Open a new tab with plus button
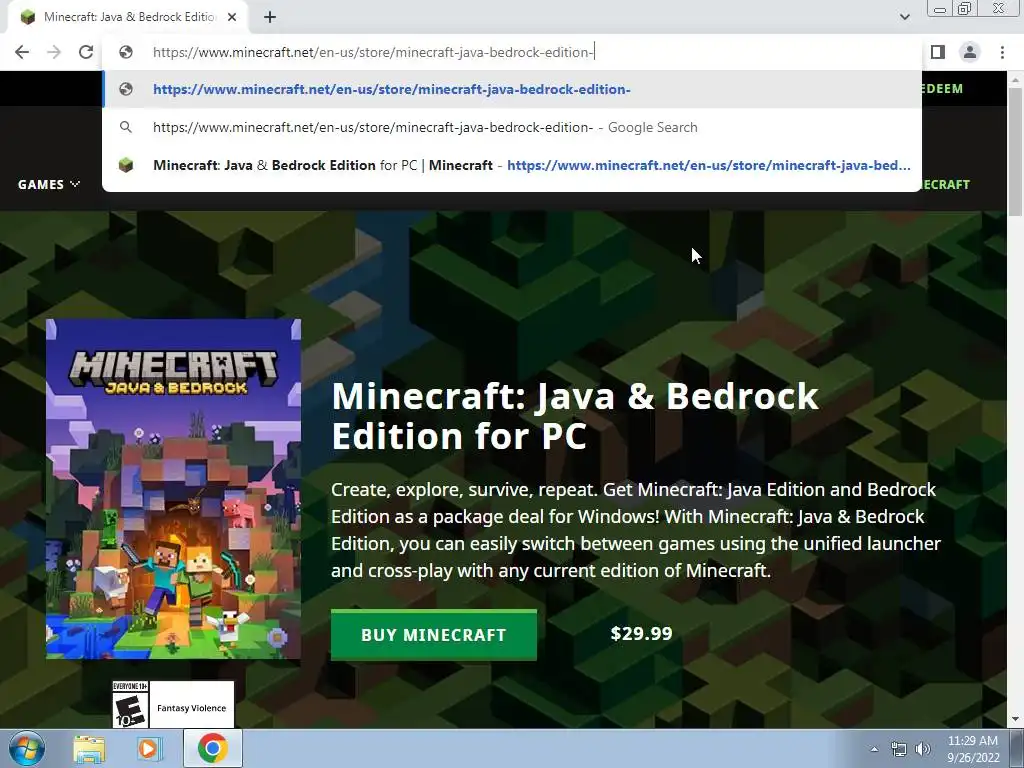Image resolution: width=1024 pixels, height=768 pixels. point(270,17)
